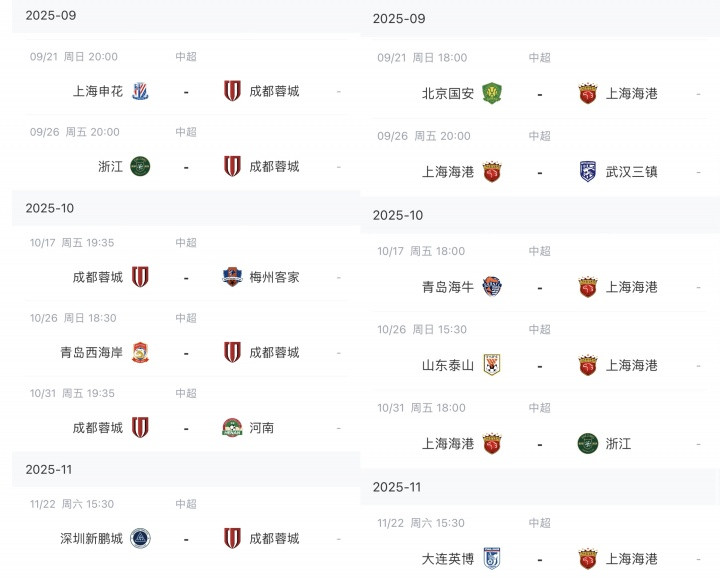Select the 2025-11 header in right schedule
Screen dimensions: 720x583
click(398, 487)
